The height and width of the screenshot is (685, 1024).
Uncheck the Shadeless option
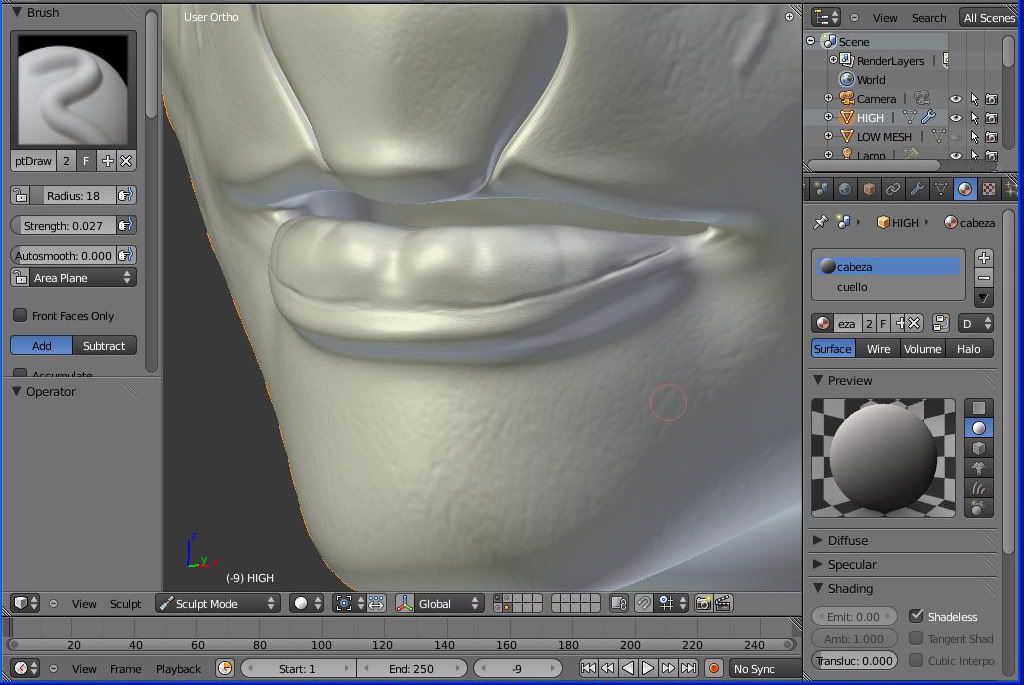916,617
